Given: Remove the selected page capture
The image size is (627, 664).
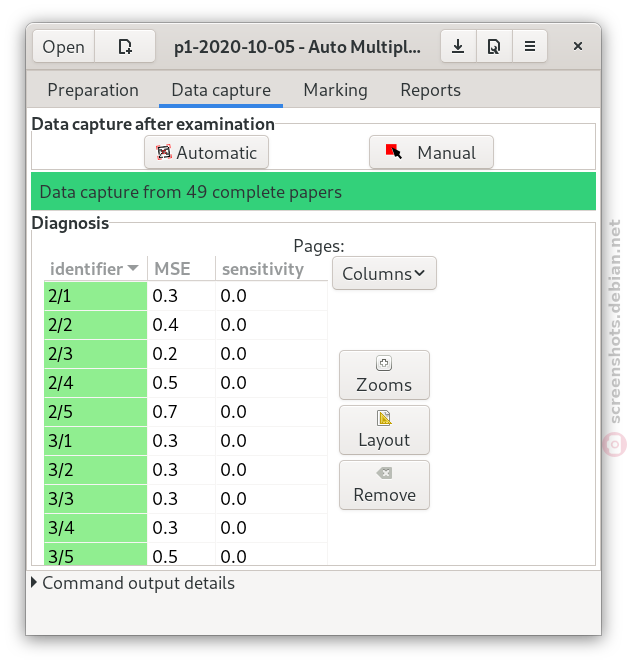Looking at the screenshot, I should [384, 485].
